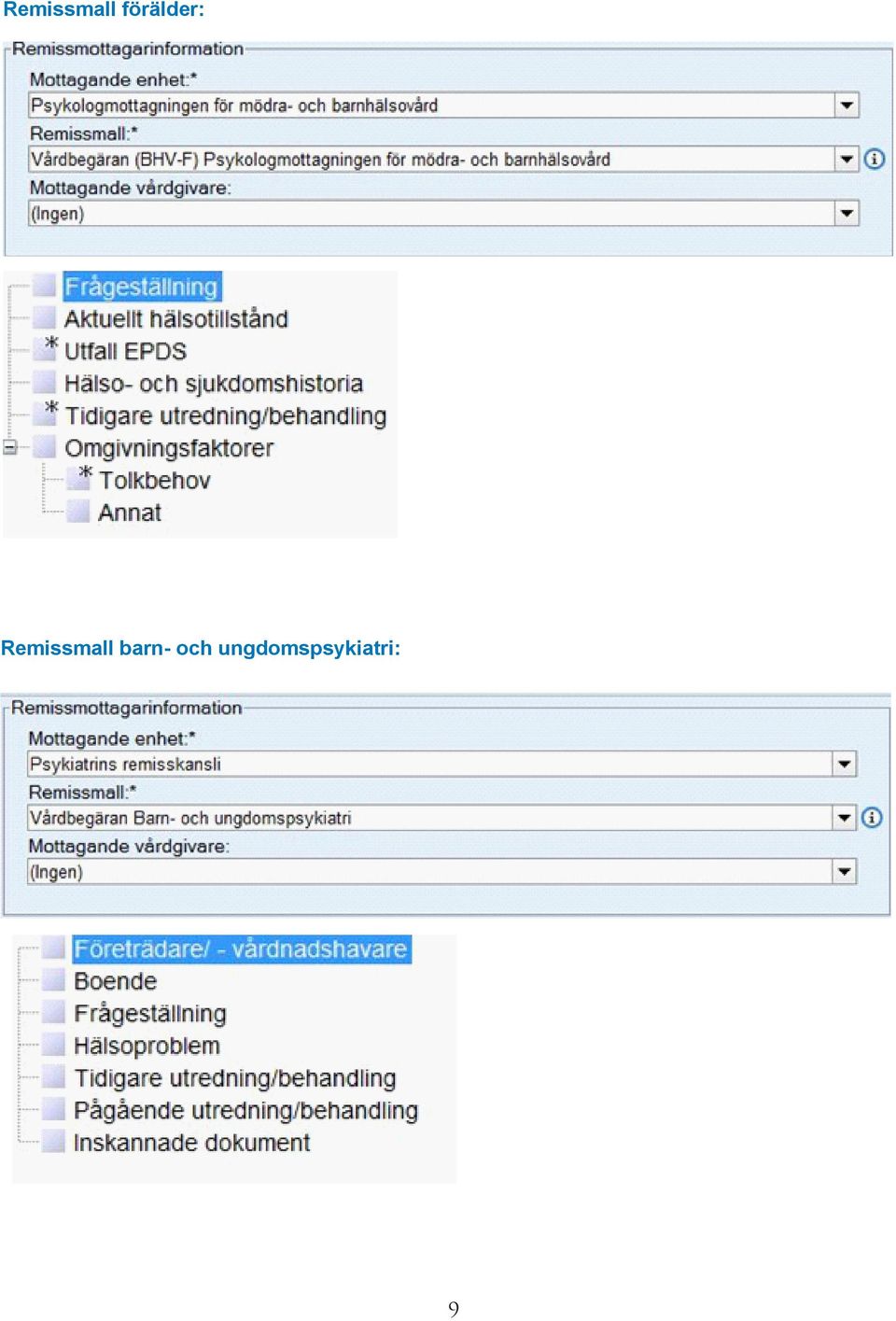Open the upper Mottagande vårdgivare (Ingen) dropdown
Viewport: 896px width, 1321px height.
tap(847, 214)
